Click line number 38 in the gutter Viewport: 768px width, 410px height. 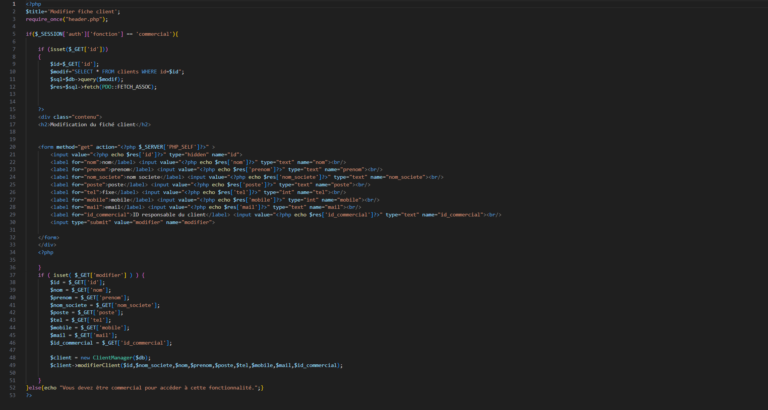tap(13, 283)
